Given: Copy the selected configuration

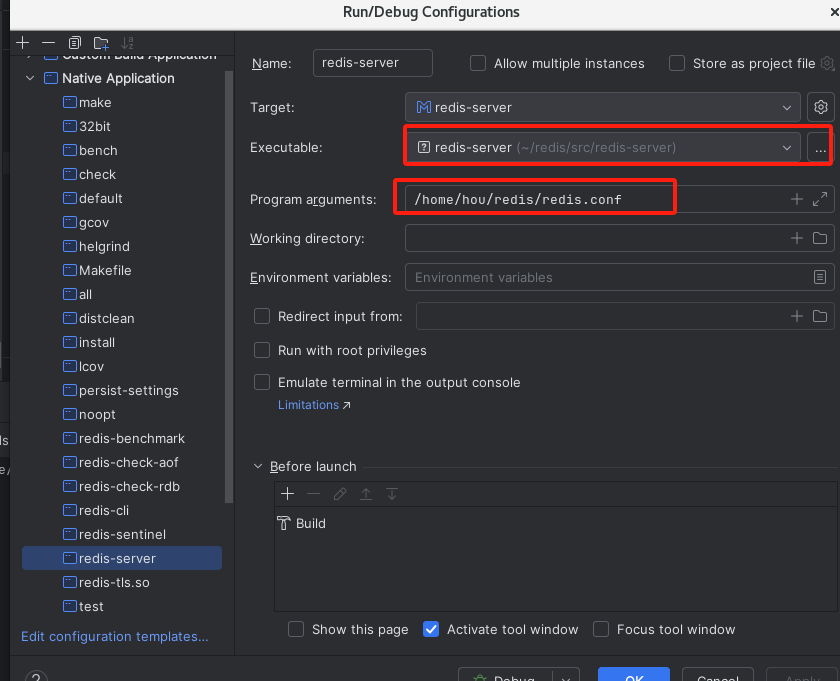Looking at the screenshot, I should pyautogui.click(x=74, y=43).
